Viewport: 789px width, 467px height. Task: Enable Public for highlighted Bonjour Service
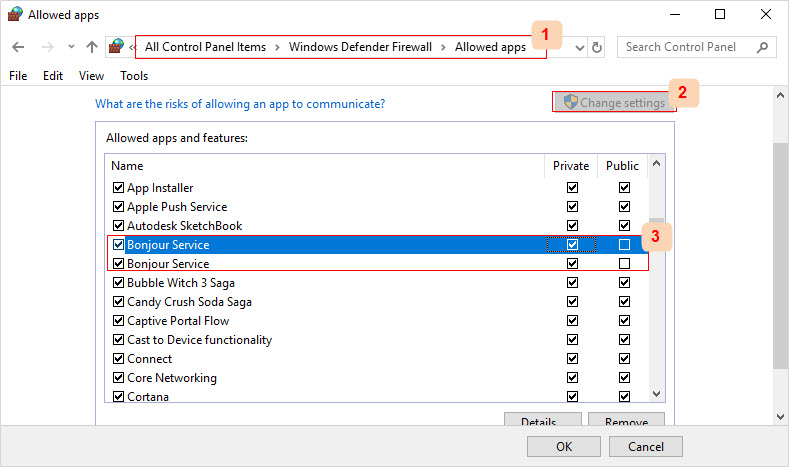624,245
